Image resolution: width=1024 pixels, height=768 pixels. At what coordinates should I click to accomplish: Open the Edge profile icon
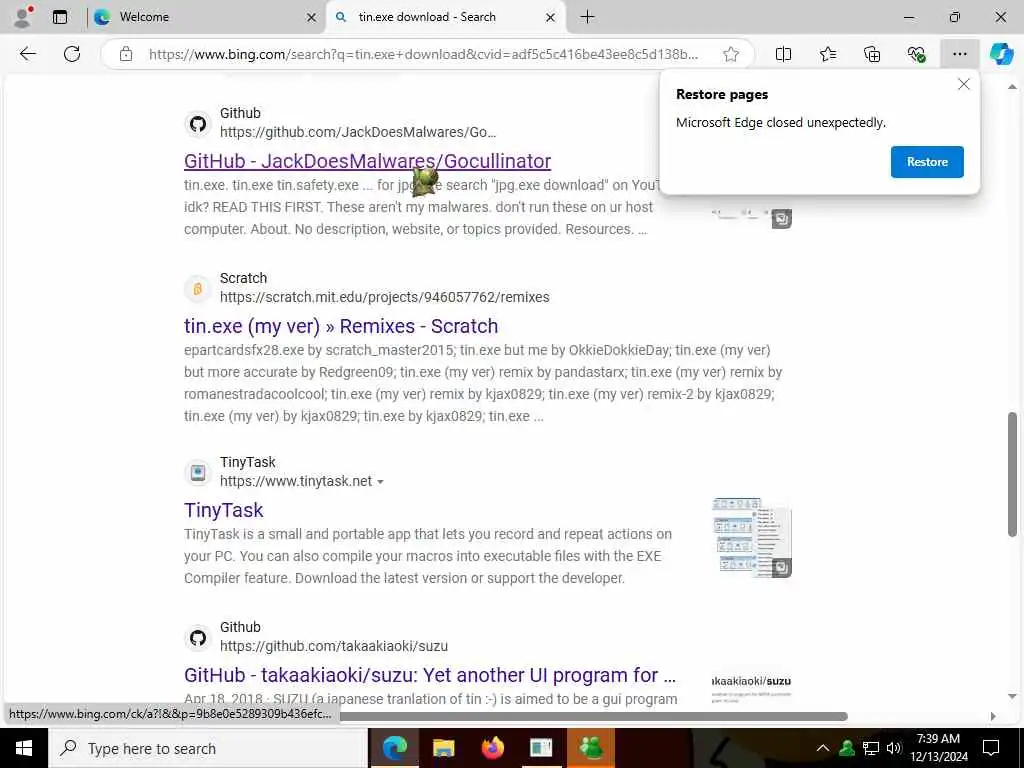pos(23,17)
